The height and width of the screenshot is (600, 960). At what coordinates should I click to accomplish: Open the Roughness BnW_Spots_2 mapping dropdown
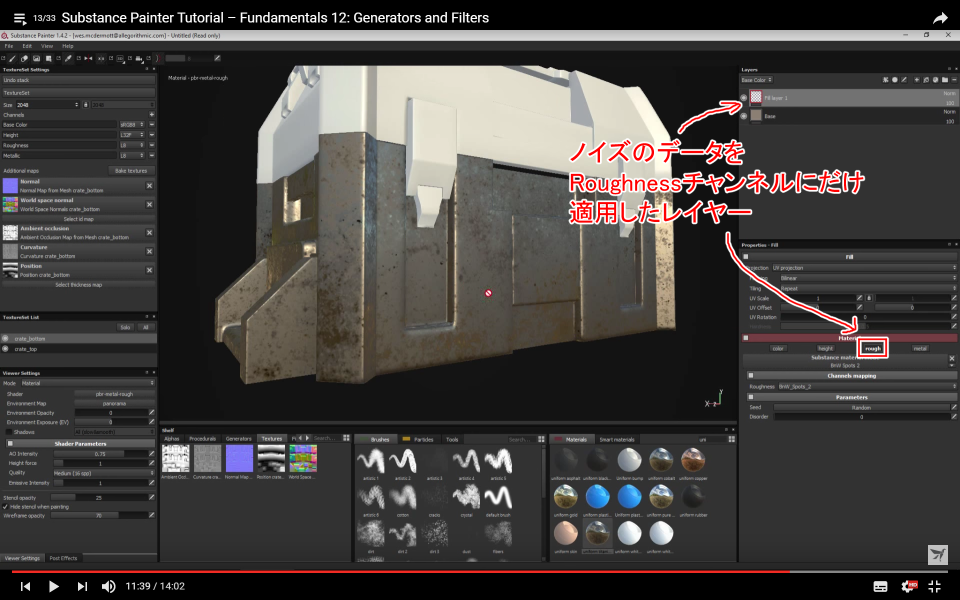tap(867, 386)
